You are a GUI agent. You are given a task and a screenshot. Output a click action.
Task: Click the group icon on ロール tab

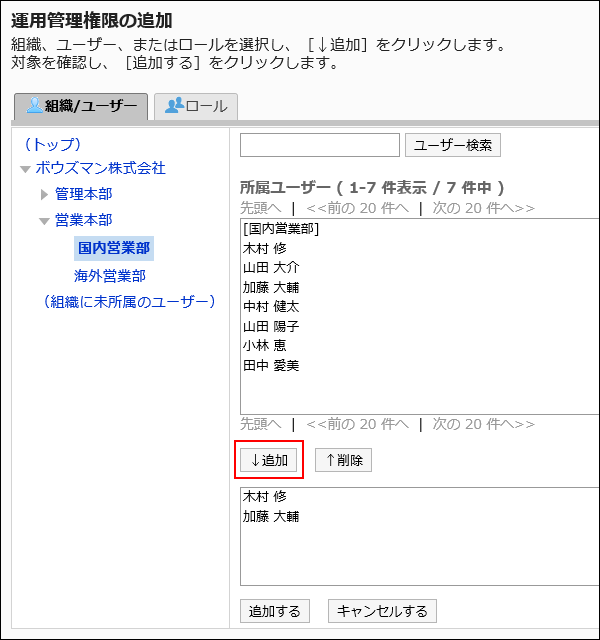(x=174, y=105)
